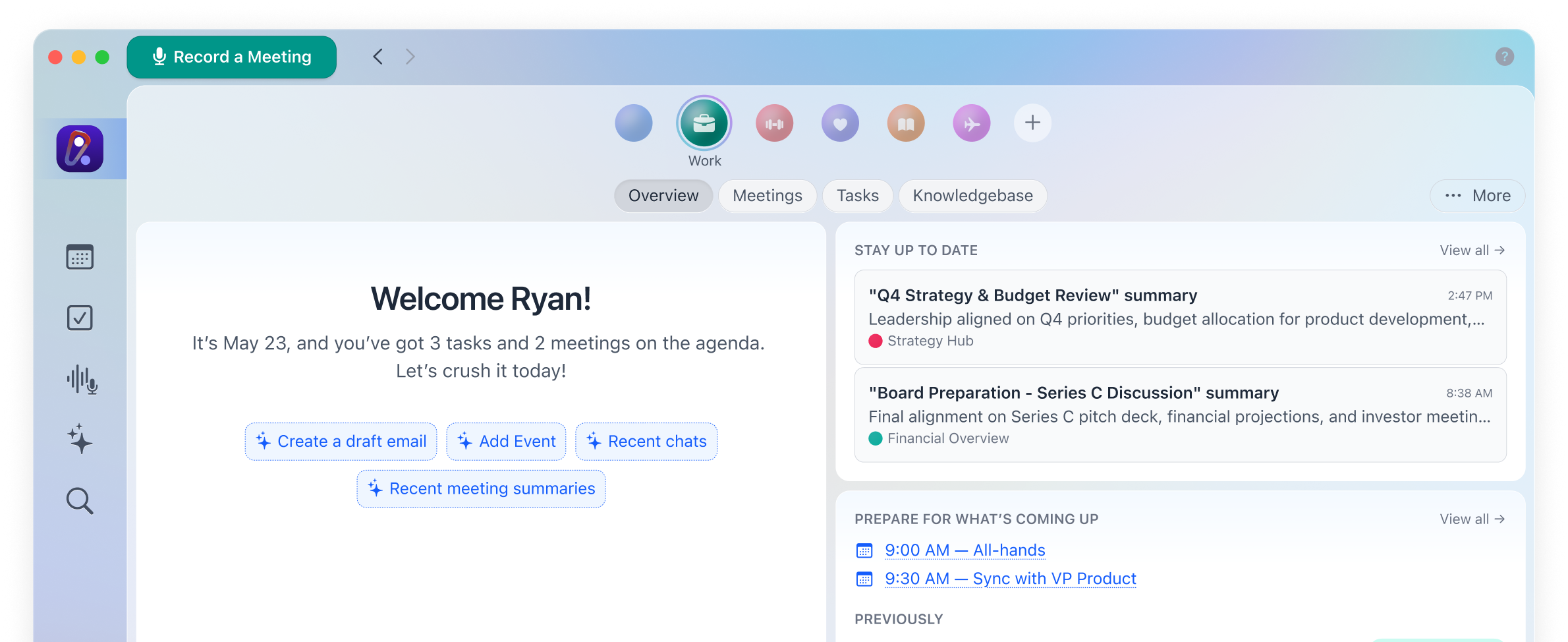Open the voice recordings waveform icon
1568x642 pixels.
(x=82, y=380)
